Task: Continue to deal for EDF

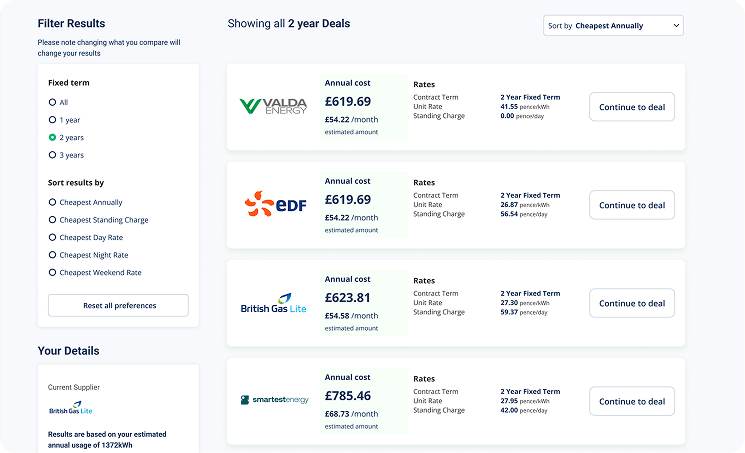Action: click(x=632, y=205)
